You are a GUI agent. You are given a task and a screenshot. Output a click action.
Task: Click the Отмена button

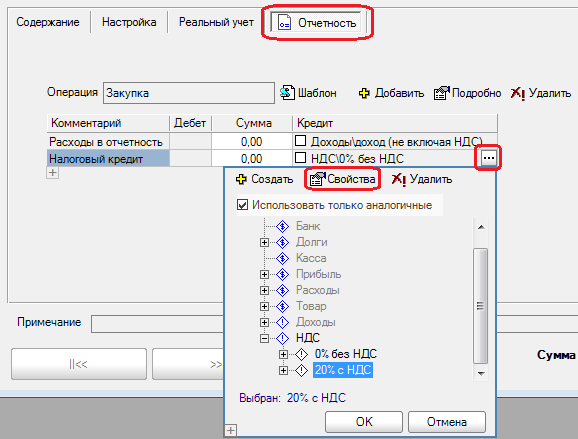click(x=447, y=422)
